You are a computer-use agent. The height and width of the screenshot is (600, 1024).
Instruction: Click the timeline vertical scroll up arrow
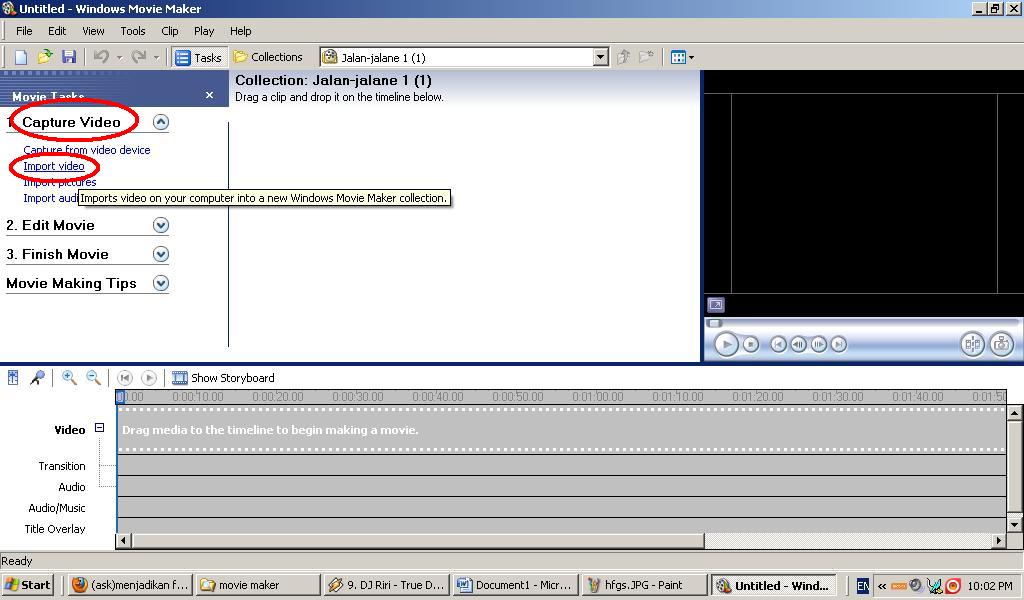[x=1014, y=413]
